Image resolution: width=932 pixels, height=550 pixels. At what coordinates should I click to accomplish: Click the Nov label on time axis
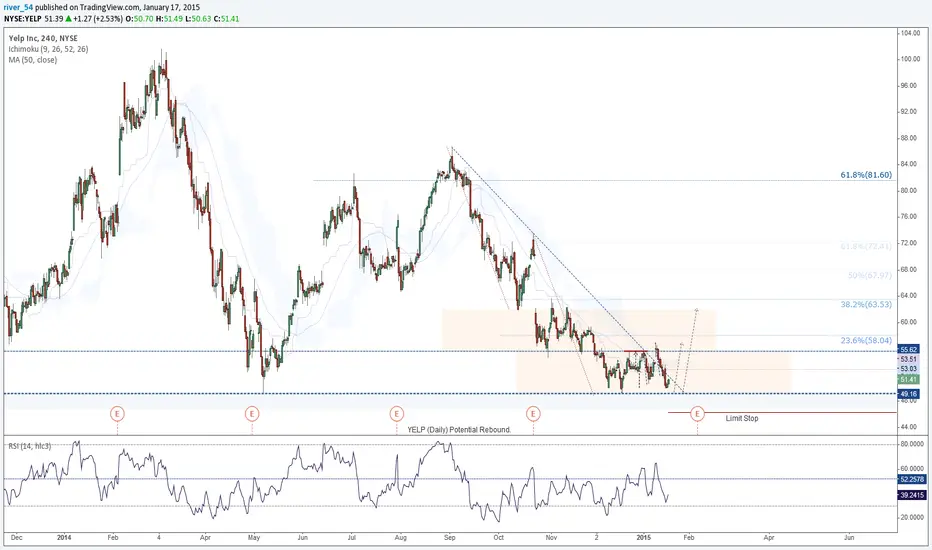[x=551, y=538]
